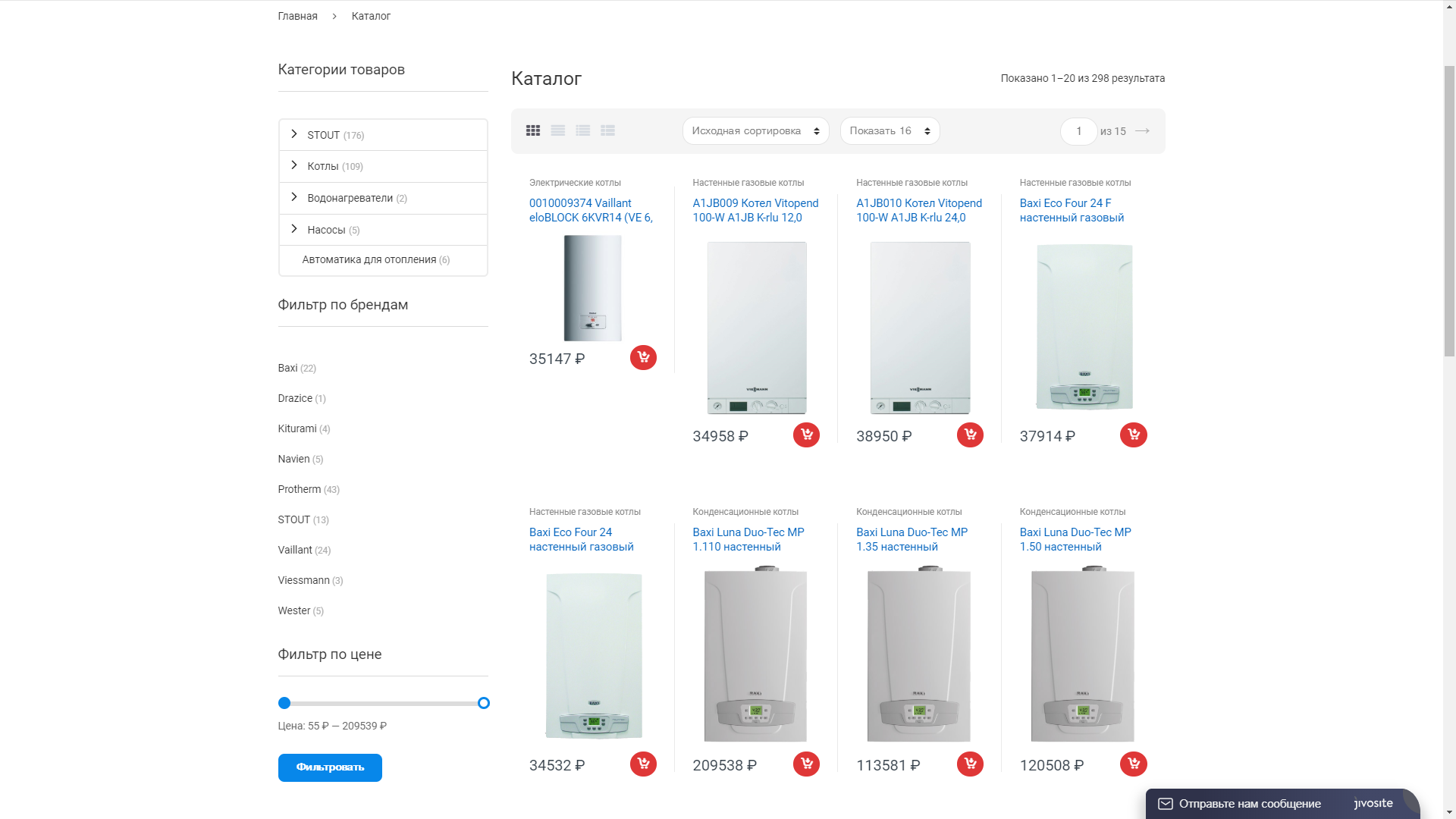This screenshot has width=1456, height=819.
Task: Expand the Котлы category chevron
Action: click(294, 165)
